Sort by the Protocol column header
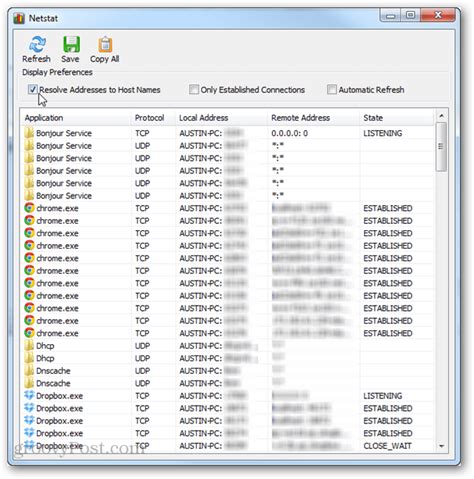Viewport: 474px width, 479px height. click(153, 118)
